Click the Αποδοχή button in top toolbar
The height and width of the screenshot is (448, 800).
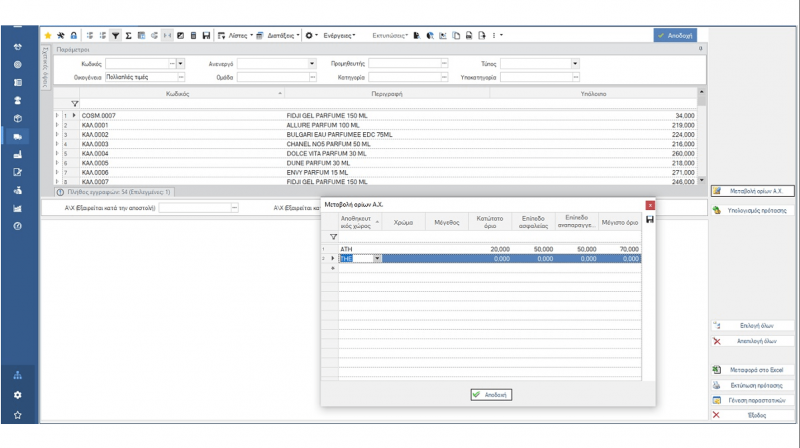pos(675,35)
